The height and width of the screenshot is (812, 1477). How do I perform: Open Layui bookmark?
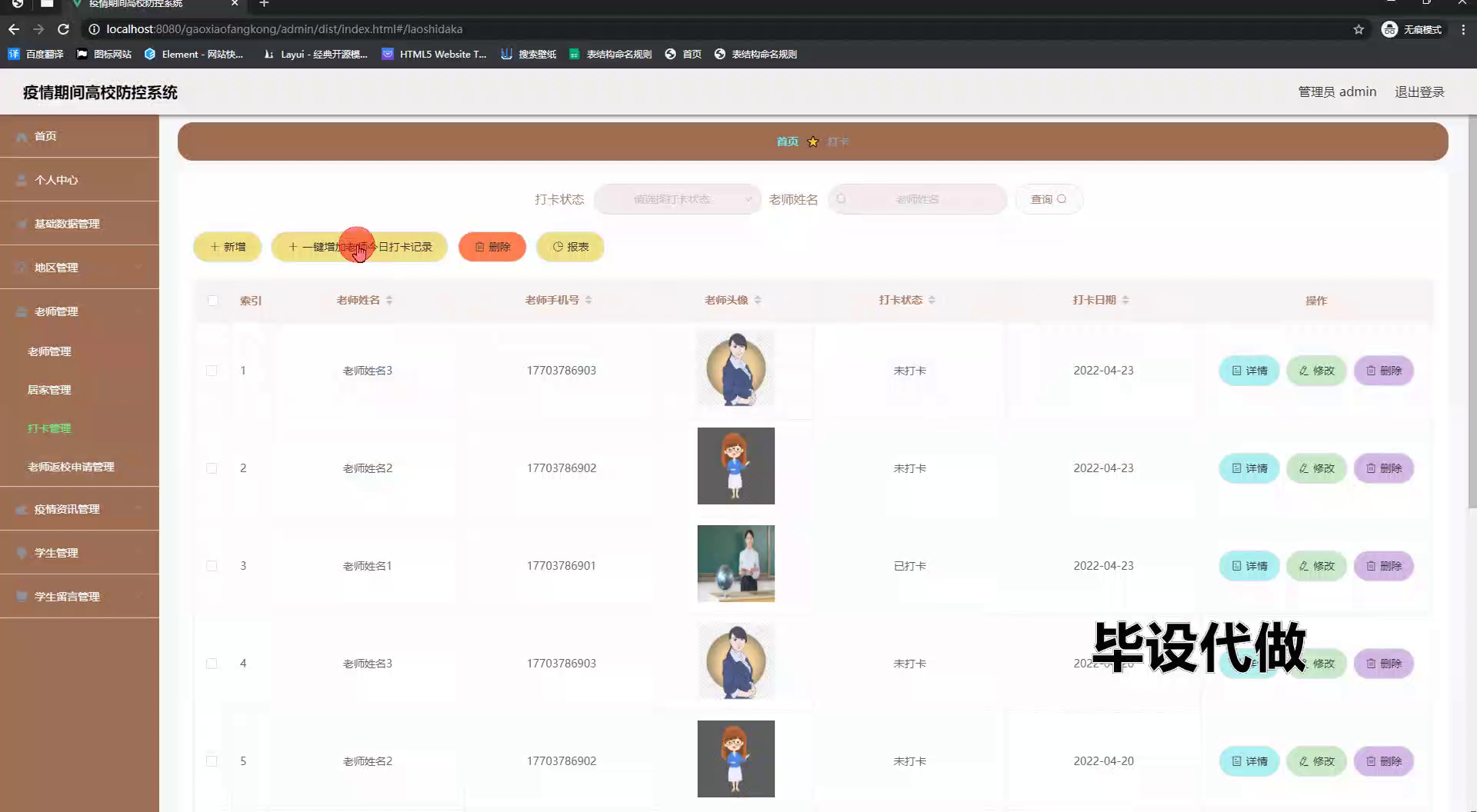315,54
